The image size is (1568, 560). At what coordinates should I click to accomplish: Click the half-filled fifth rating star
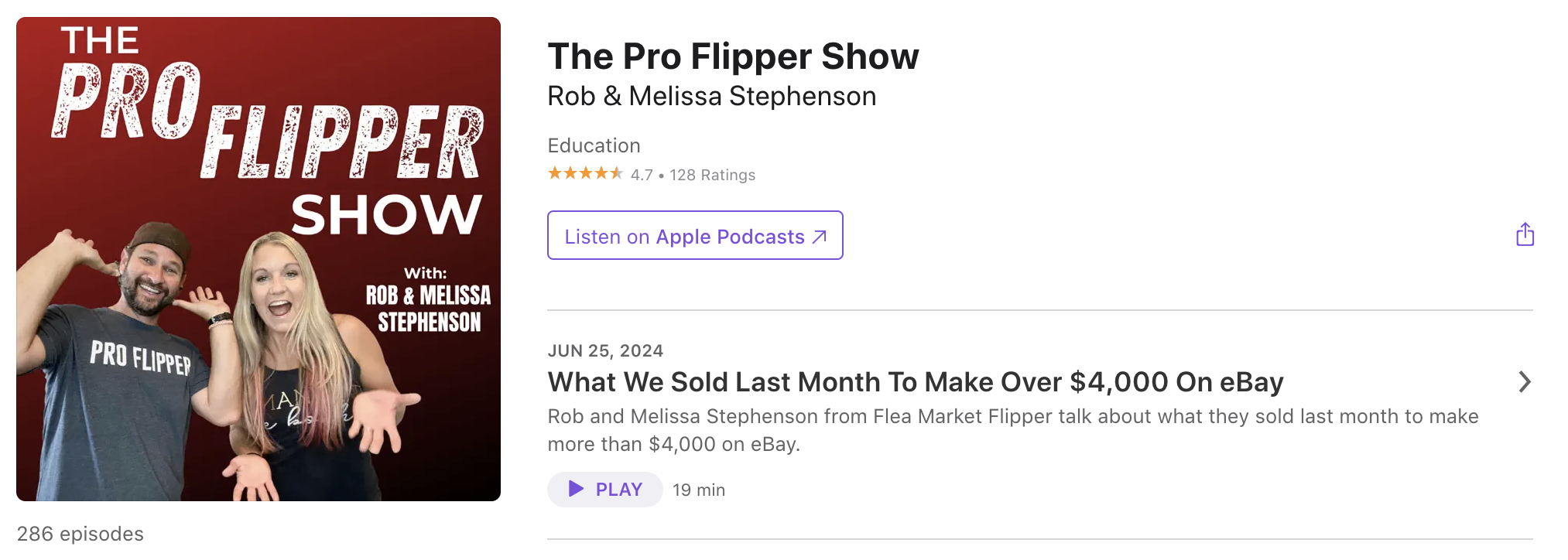click(x=616, y=173)
